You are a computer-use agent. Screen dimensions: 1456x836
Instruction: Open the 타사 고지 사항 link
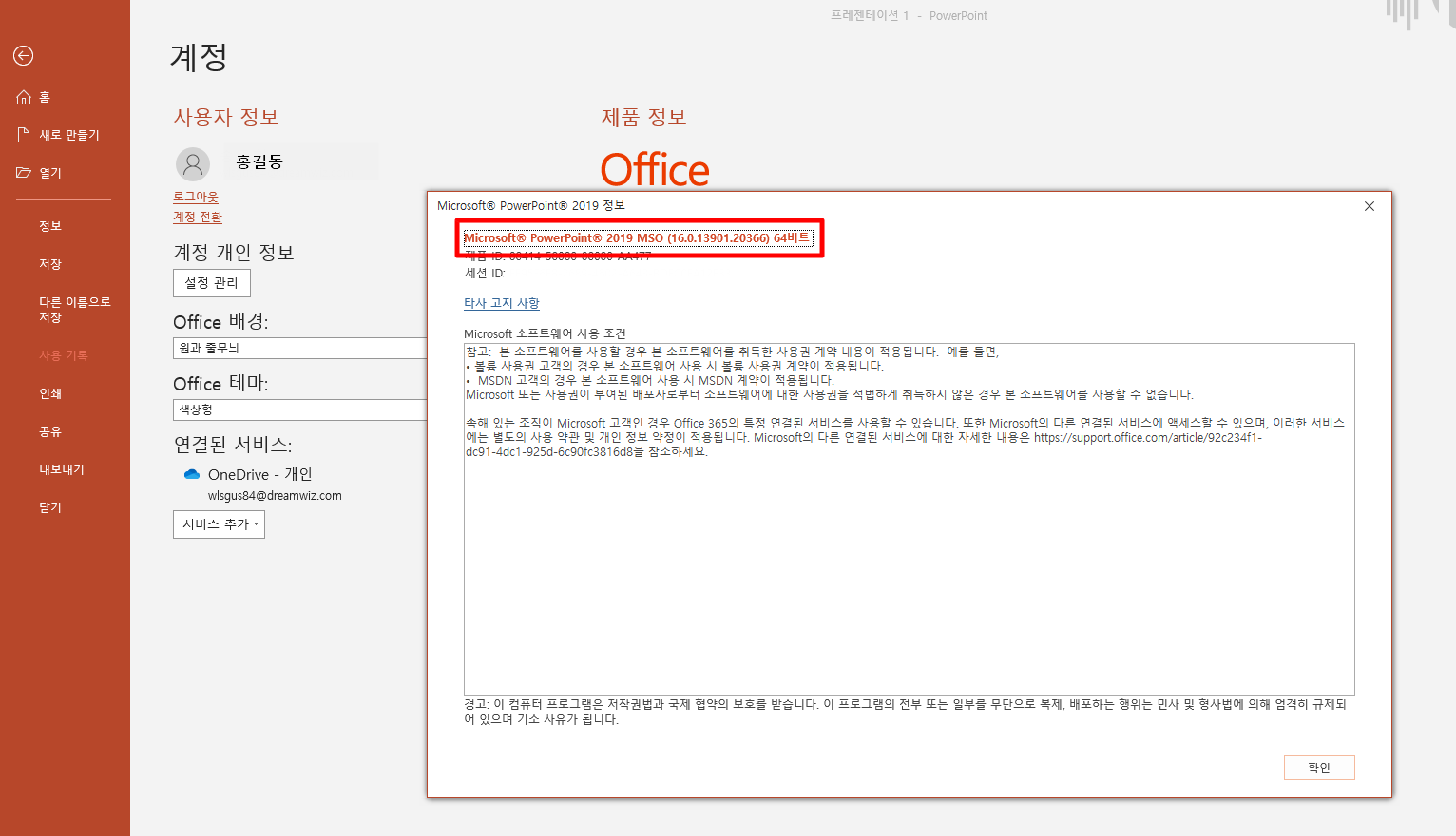click(502, 303)
